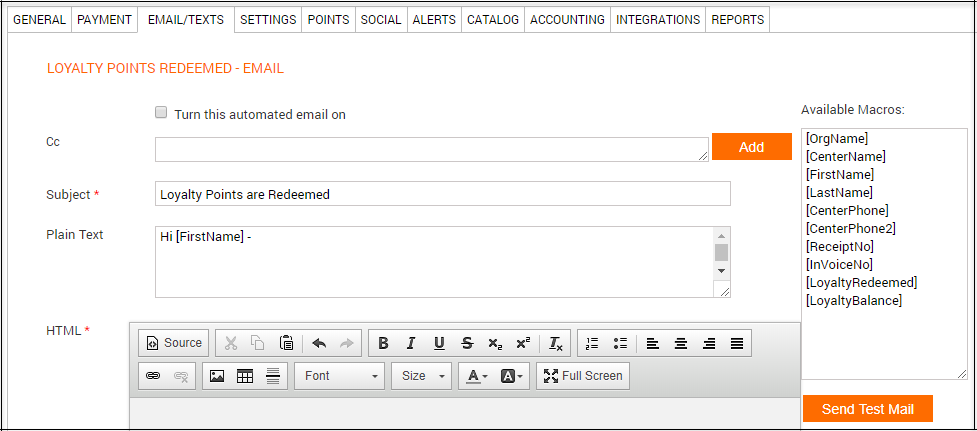Image resolution: width=977 pixels, height=431 pixels.
Task: Switch editor to Full Screen
Action: [x=583, y=376]
